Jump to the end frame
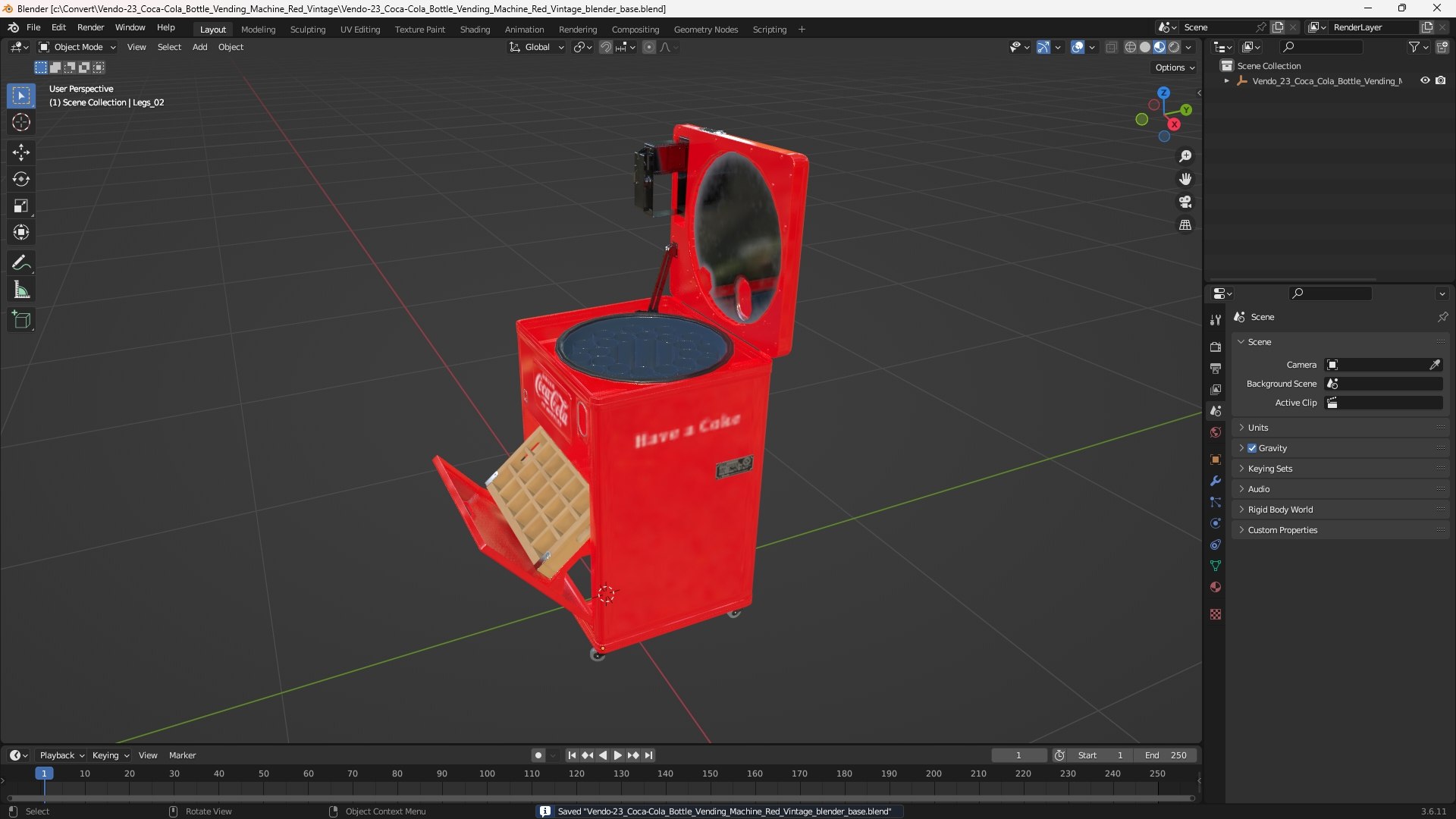 pos(649,755)
